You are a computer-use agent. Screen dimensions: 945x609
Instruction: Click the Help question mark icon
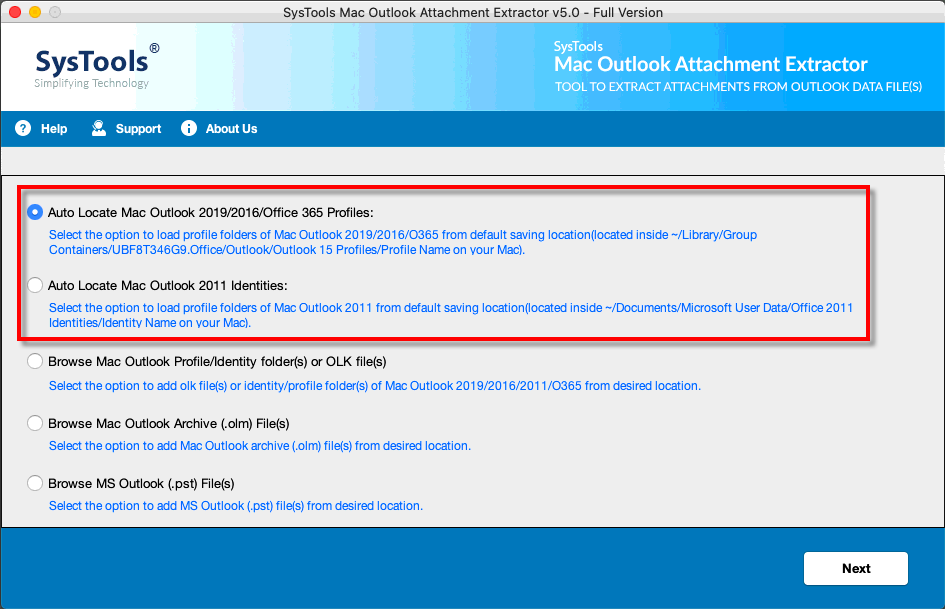click(23, 128)
